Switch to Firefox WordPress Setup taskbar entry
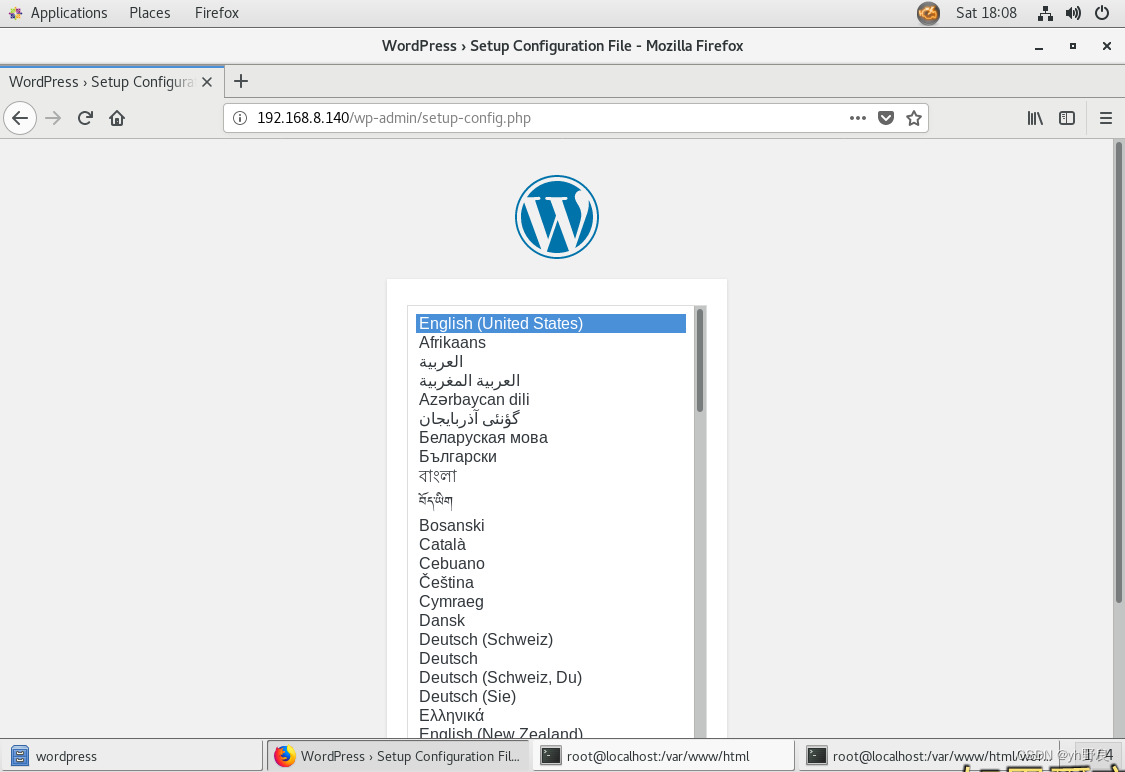This screenshot has height=772, width=1125. (399, 755)
